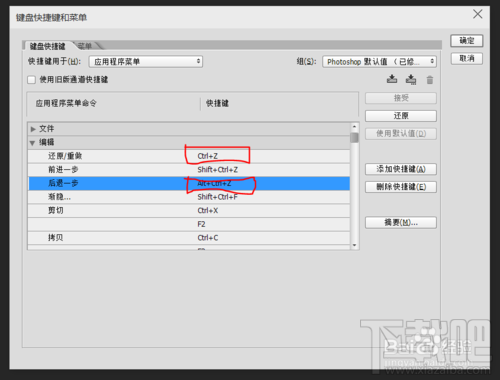Open the 组 Photoshop 默认值 dropdown
The width and height of the screenshot is (500, 380).
(379, 62)
